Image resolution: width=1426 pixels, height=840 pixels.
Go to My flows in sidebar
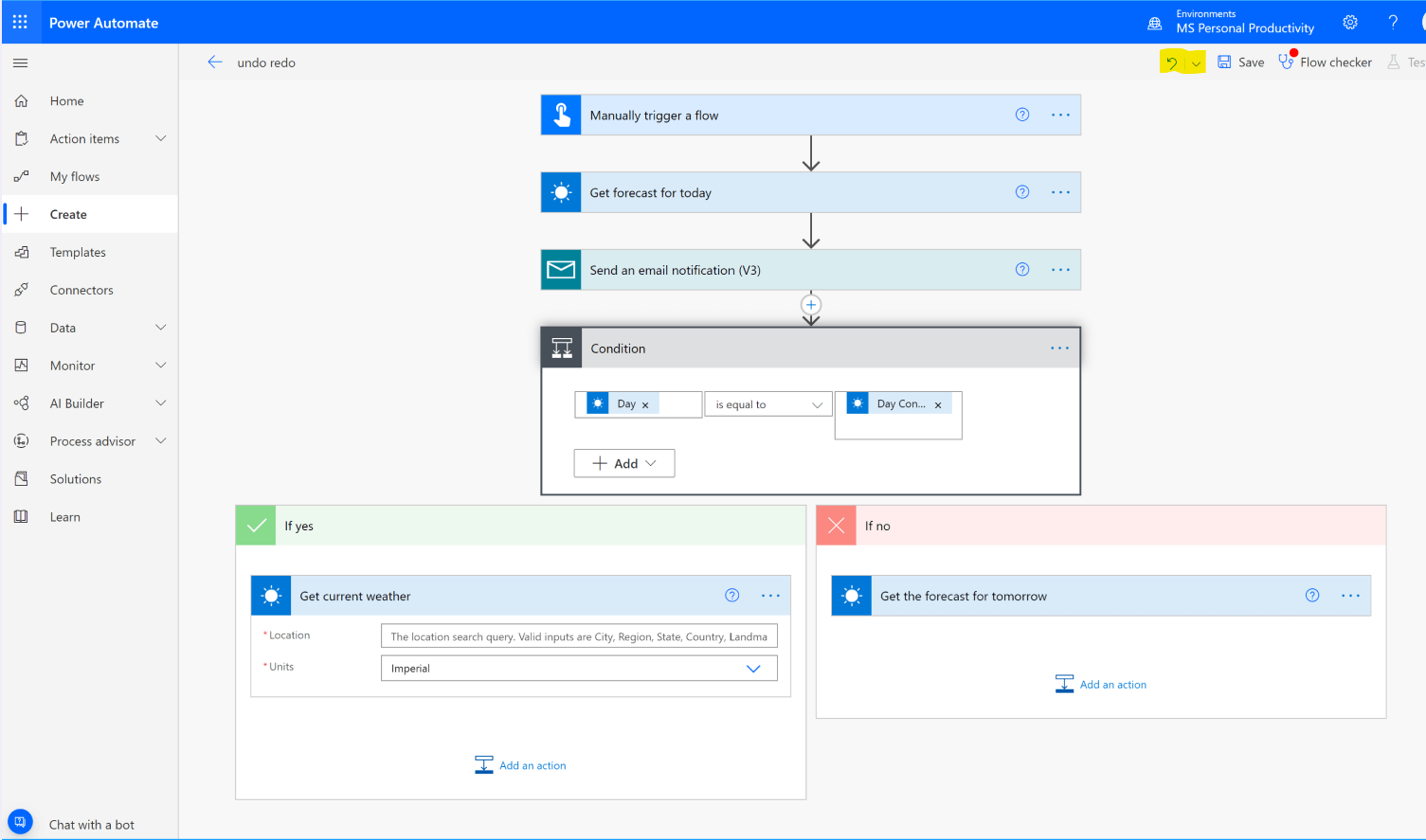point(75,177)
